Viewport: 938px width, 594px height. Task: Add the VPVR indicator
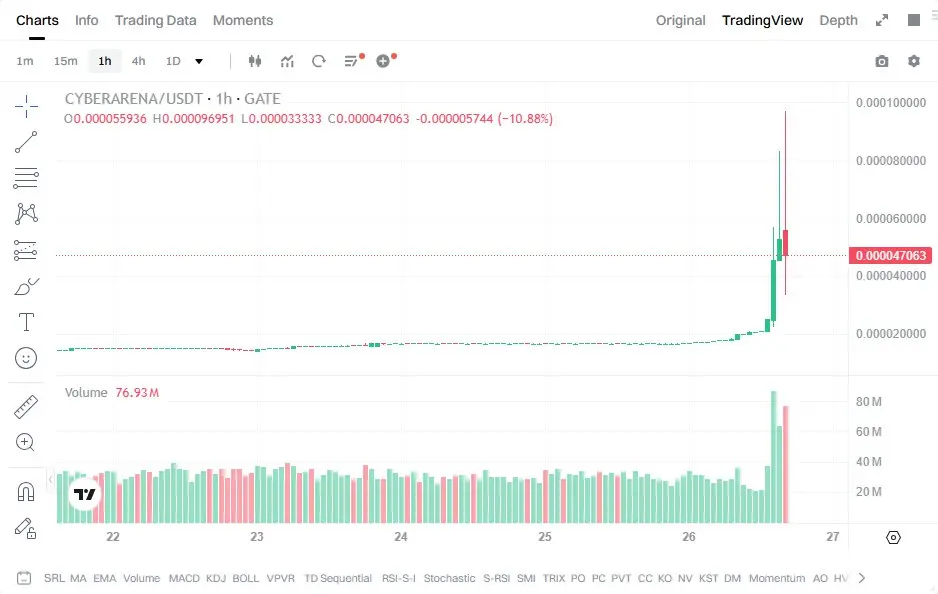pos(281,578)
